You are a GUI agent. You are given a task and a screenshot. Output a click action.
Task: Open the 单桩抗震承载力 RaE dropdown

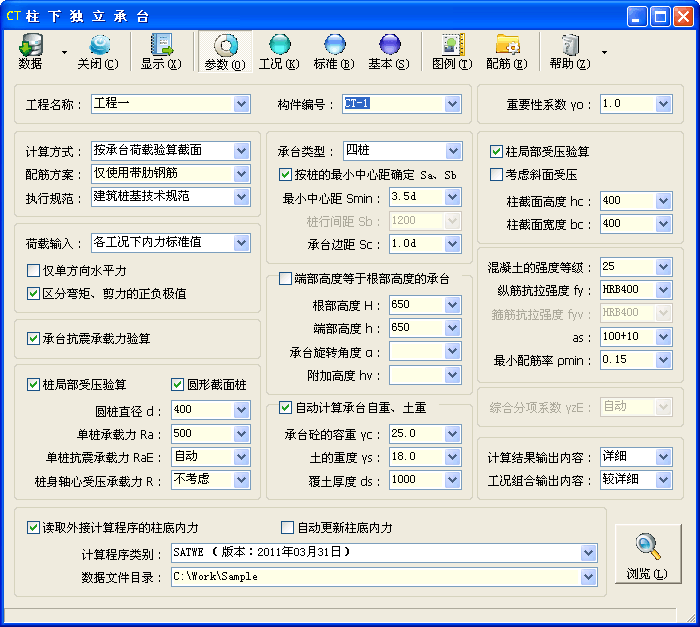(242, 456)
